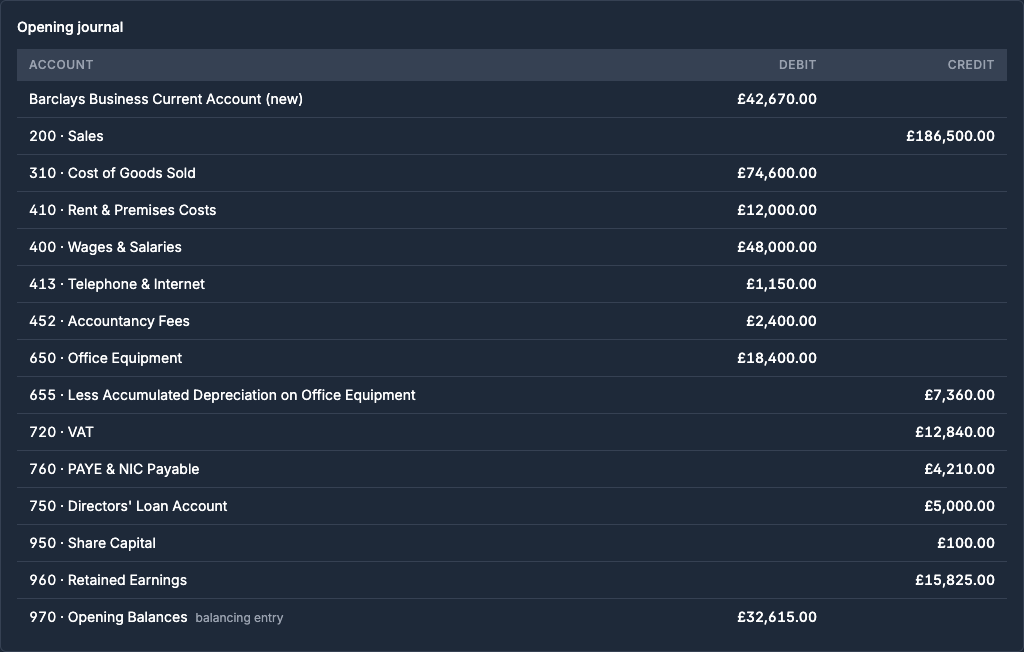Select the £32,615.00 debit amount
The height and width of the screenshot is (652, 1024).
click(x=776, y=617)
